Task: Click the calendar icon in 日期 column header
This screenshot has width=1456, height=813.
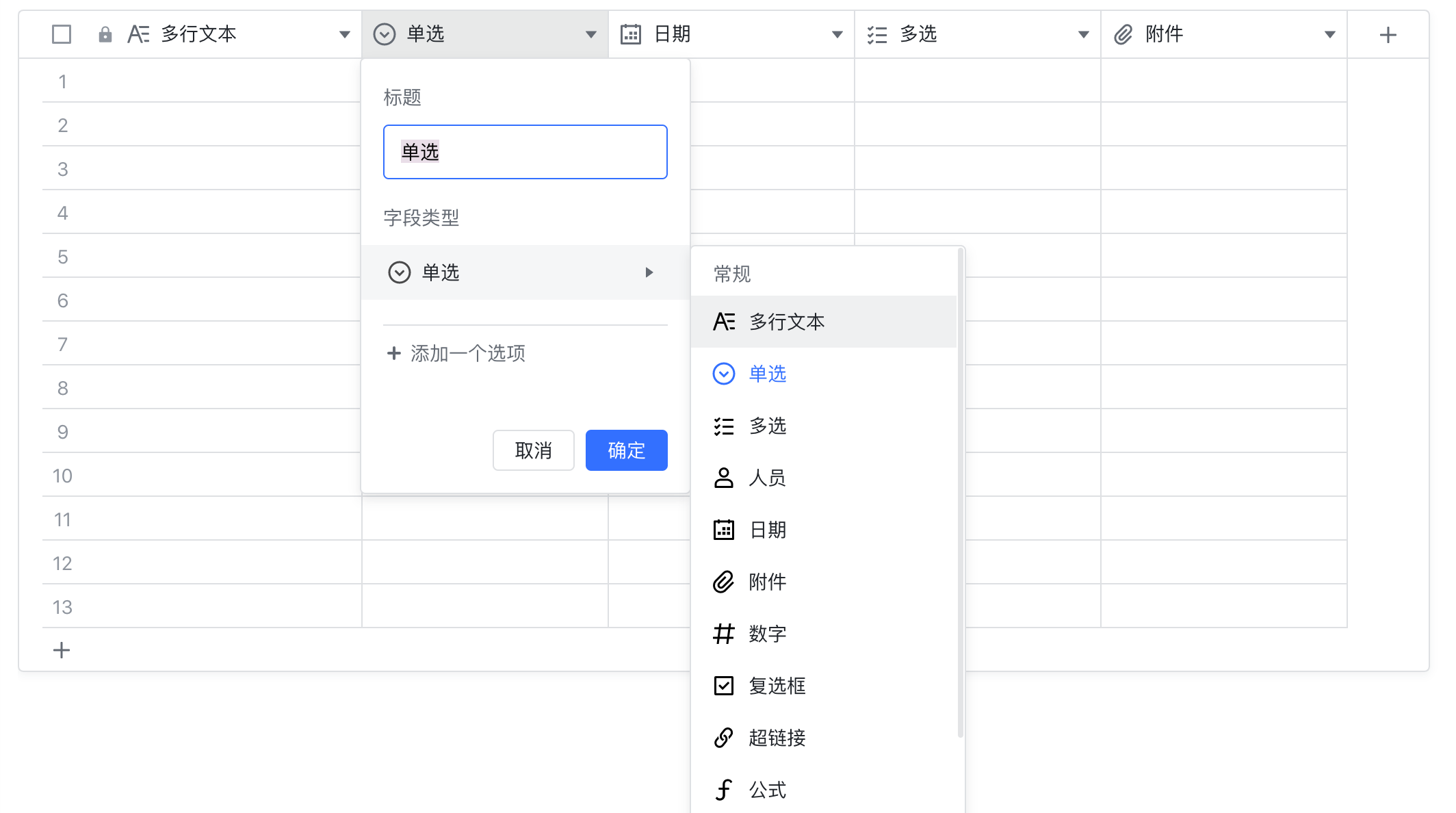Action: click(630, 34)
